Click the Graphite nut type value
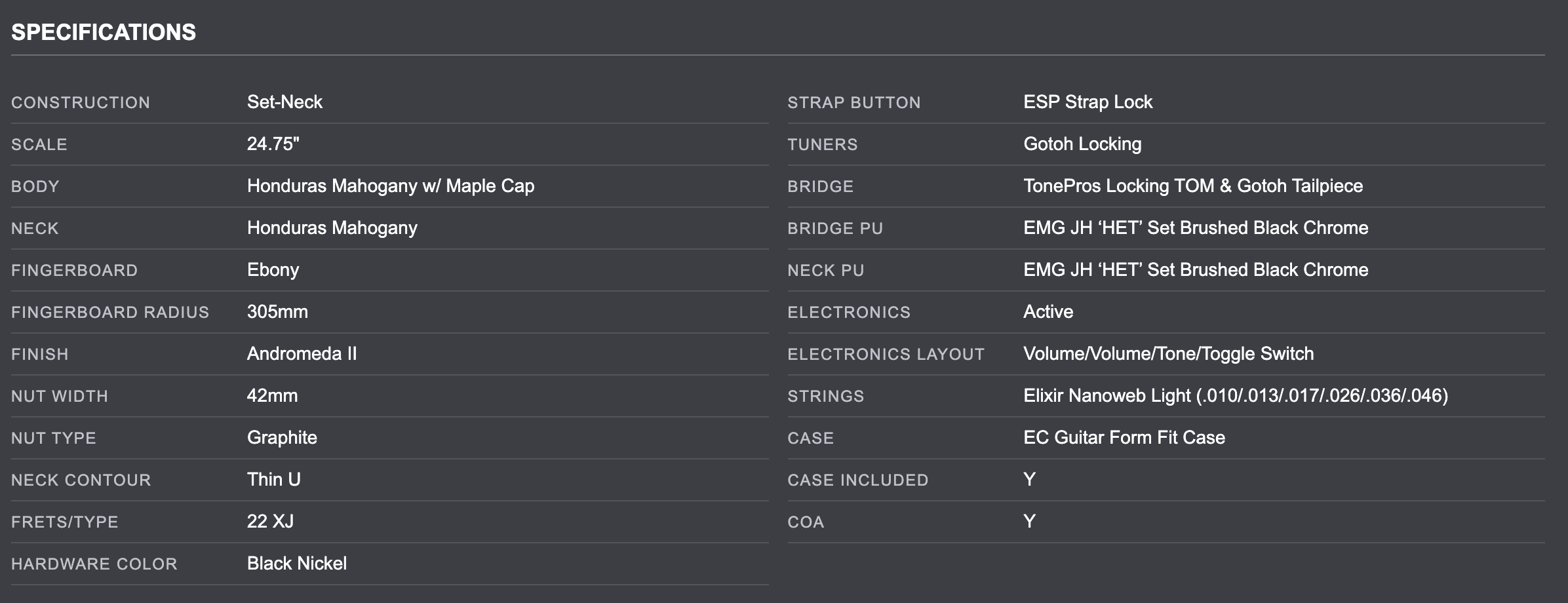Screen dimensions: 1568x603 tap(282, 438)
